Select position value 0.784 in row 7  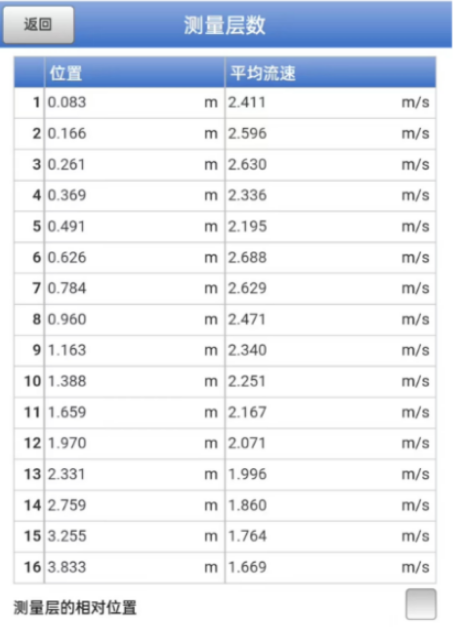pyautogui.click(x=67, y=288)
